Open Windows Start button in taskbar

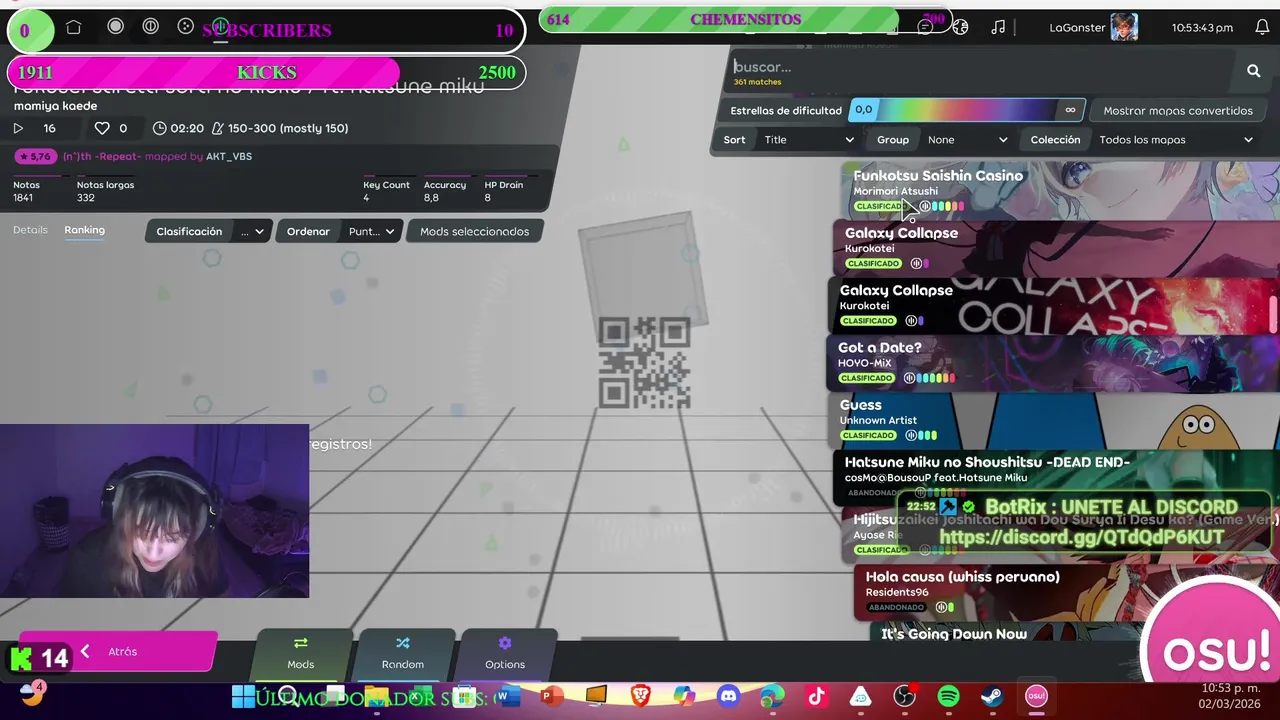coord(243,696)
